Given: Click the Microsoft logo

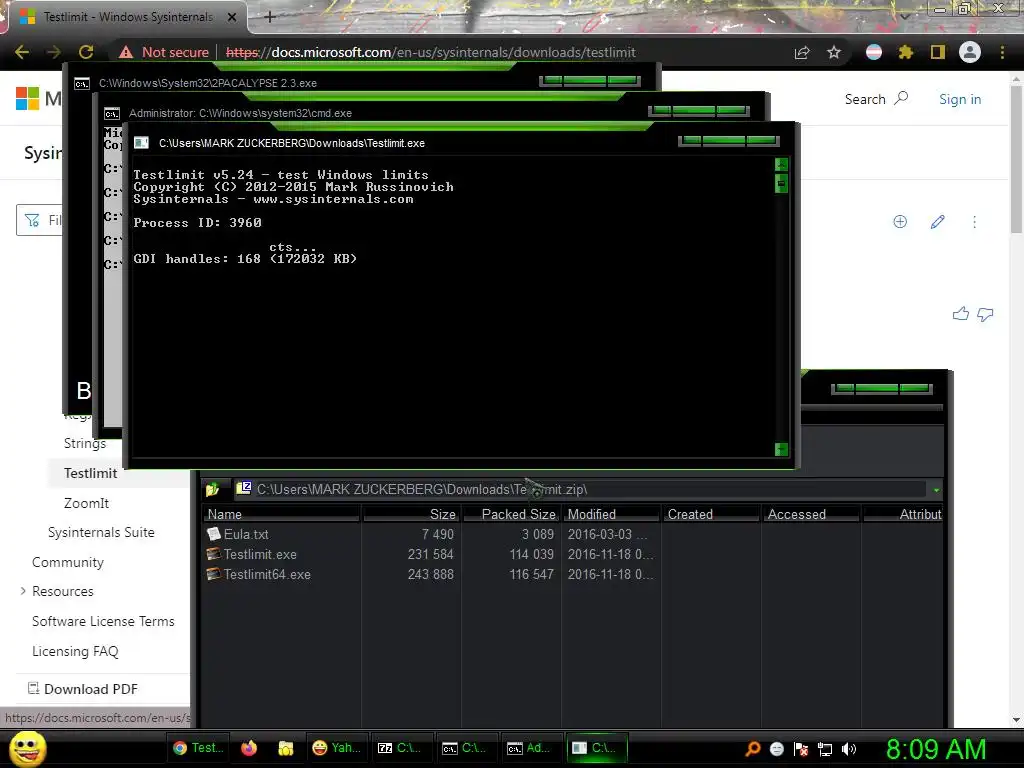Looking at the screenshot, I should pos(27,99).
